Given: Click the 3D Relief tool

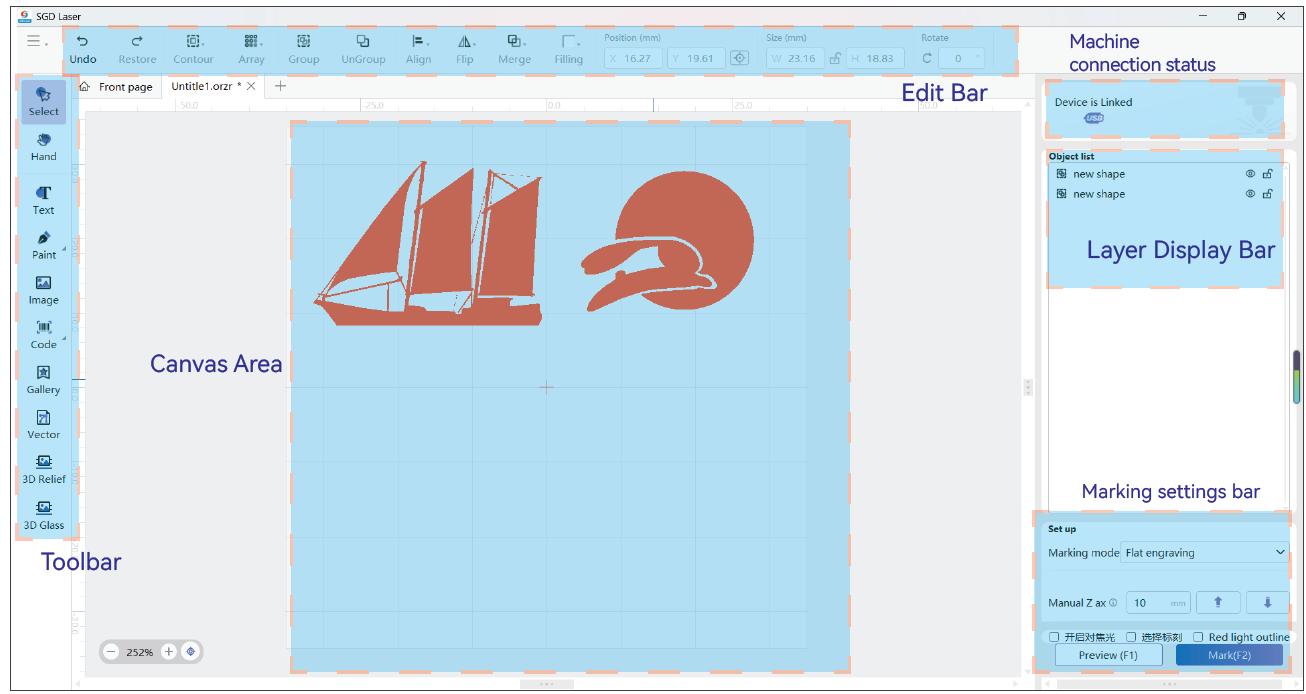Looking at the screenshot, I should click(43, 468).
